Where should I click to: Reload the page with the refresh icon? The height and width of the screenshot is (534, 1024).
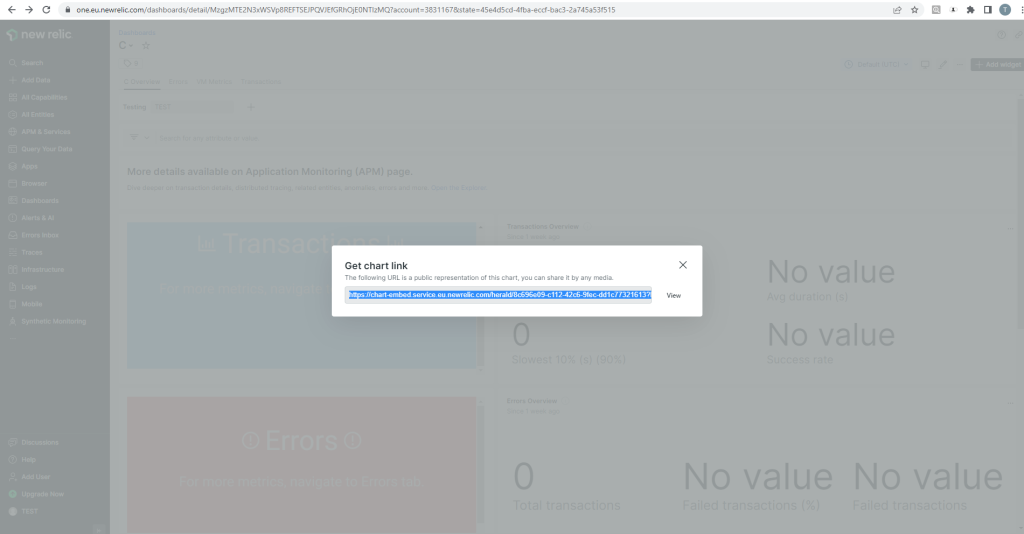coord(46,10)
